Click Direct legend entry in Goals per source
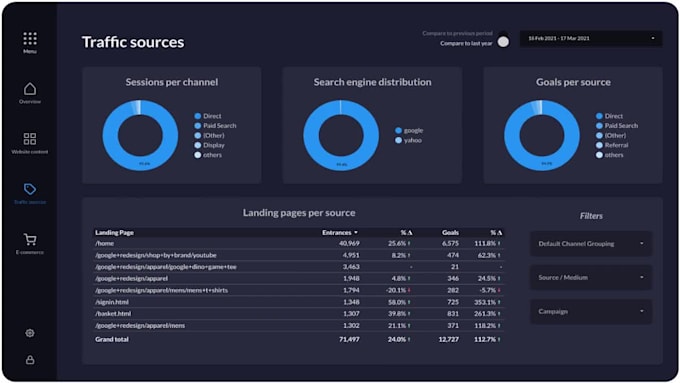The image size is (680, 383). (609, 116)
